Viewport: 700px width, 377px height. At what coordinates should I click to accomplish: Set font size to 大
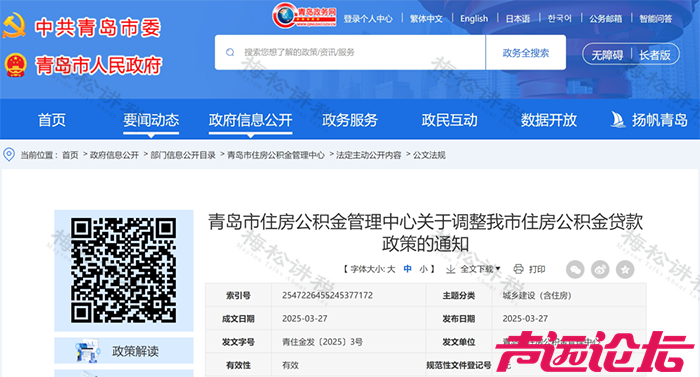[x=391, y=269]
